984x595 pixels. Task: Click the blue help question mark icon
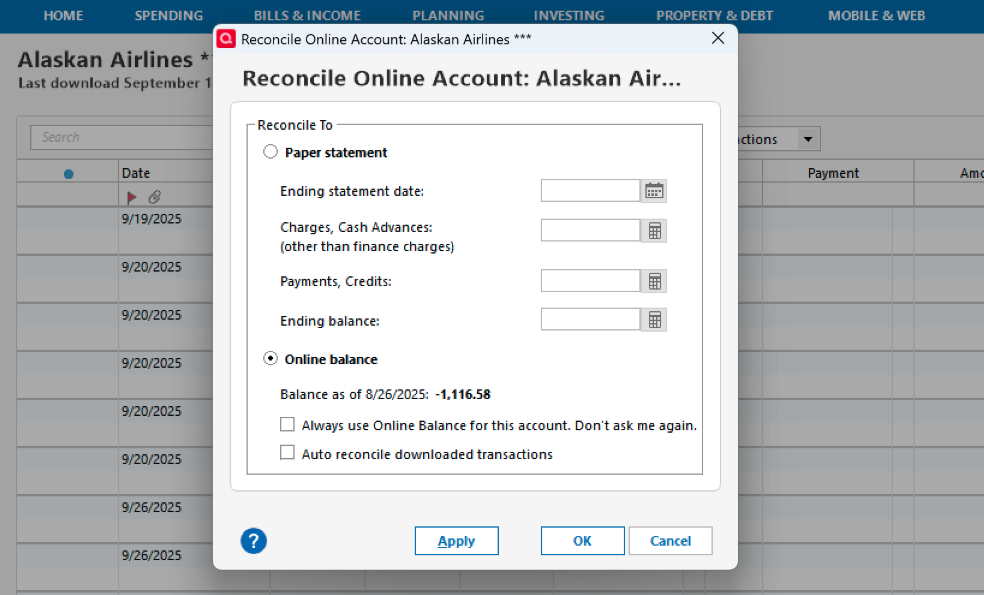[254, 540]
